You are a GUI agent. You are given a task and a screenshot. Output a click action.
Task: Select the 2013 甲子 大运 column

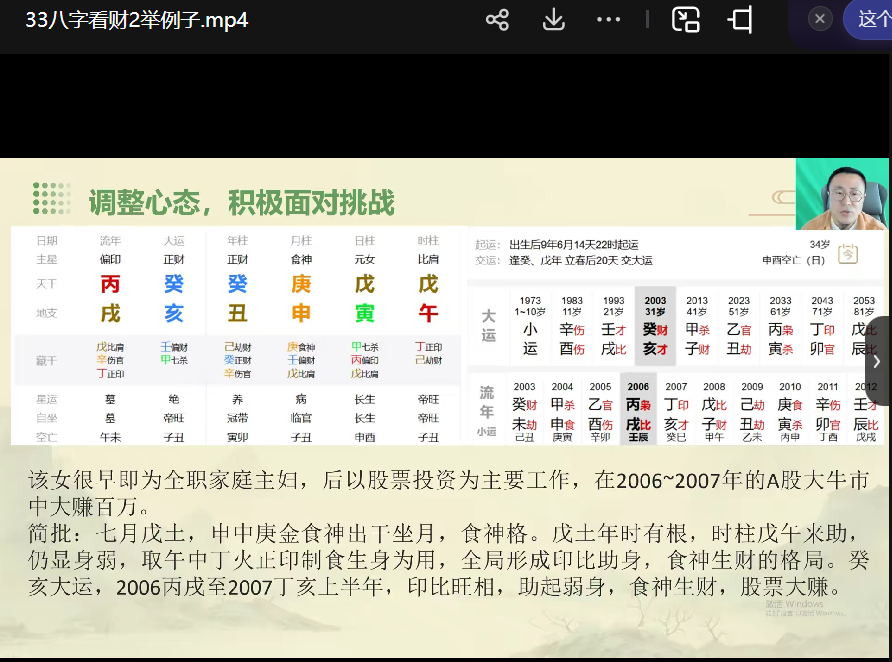(697, 327)
